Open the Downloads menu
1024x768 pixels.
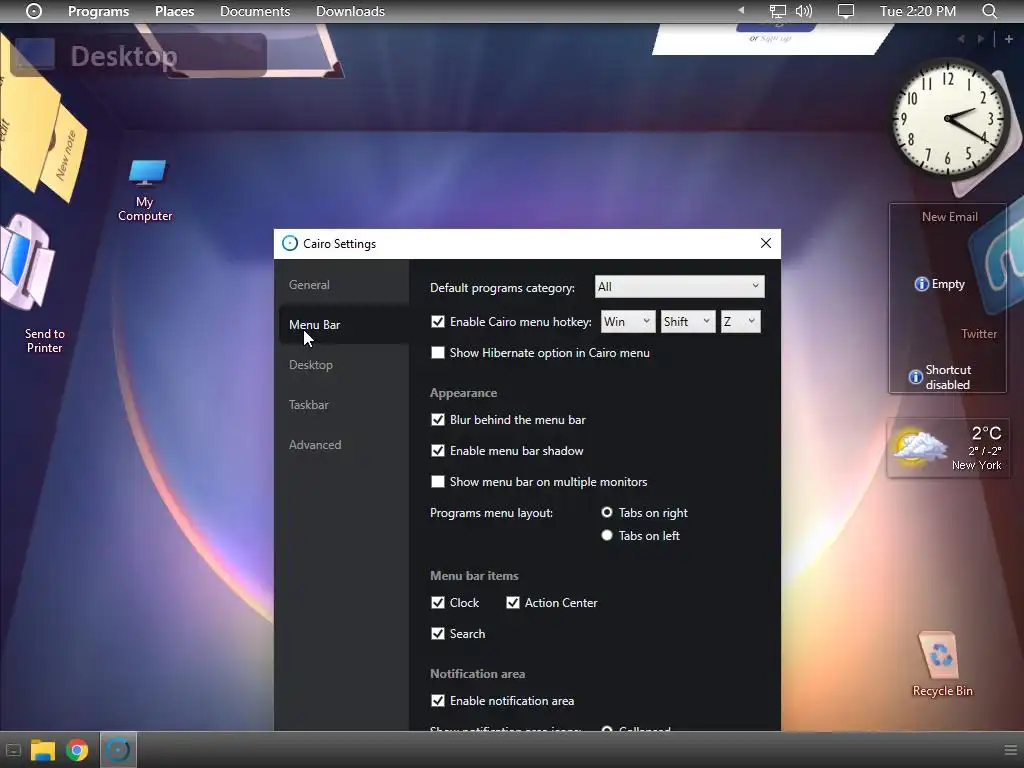350,11
